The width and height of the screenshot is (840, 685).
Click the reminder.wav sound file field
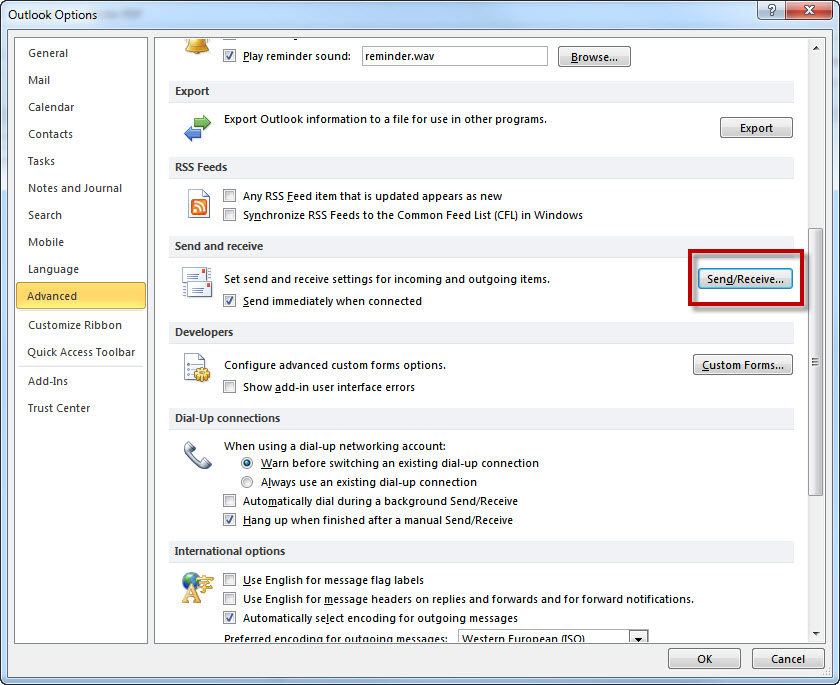tap(454, 56)
